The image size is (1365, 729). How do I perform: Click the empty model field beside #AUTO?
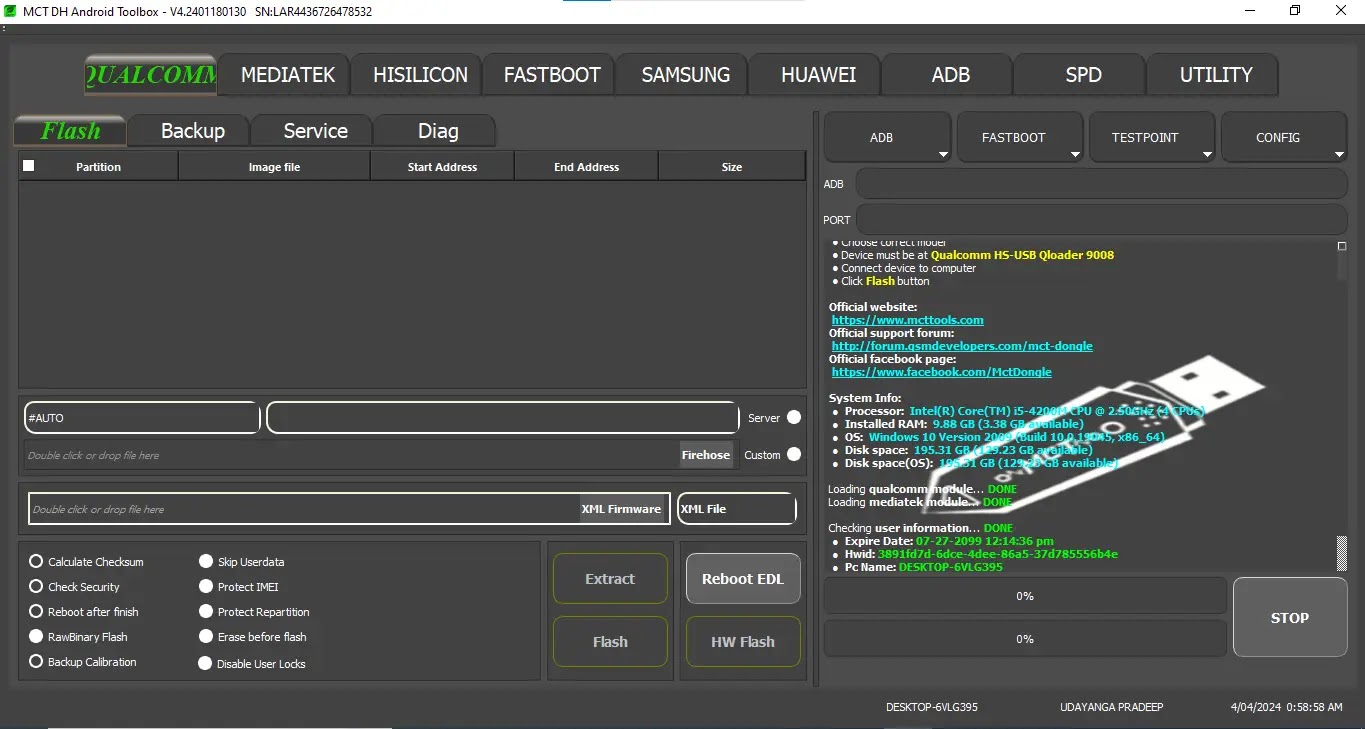[502, 418]
